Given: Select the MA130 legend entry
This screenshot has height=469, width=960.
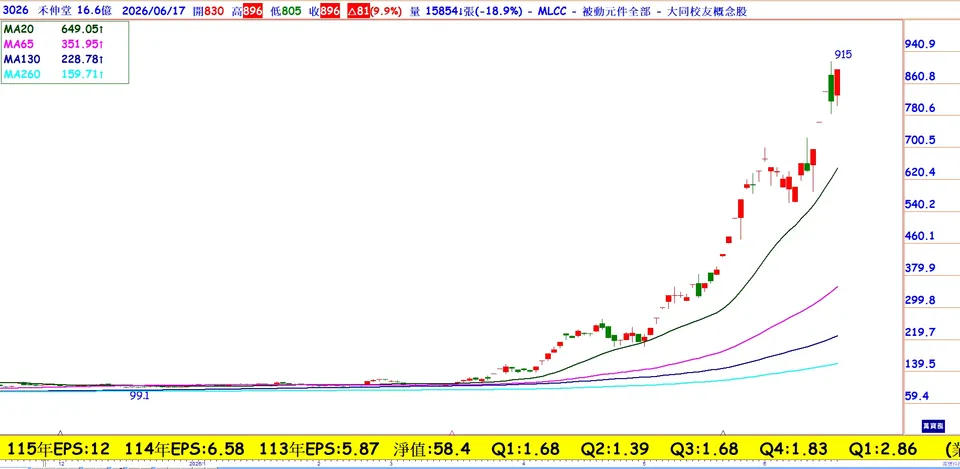Looking at the screenshot, I should point(20,59).
